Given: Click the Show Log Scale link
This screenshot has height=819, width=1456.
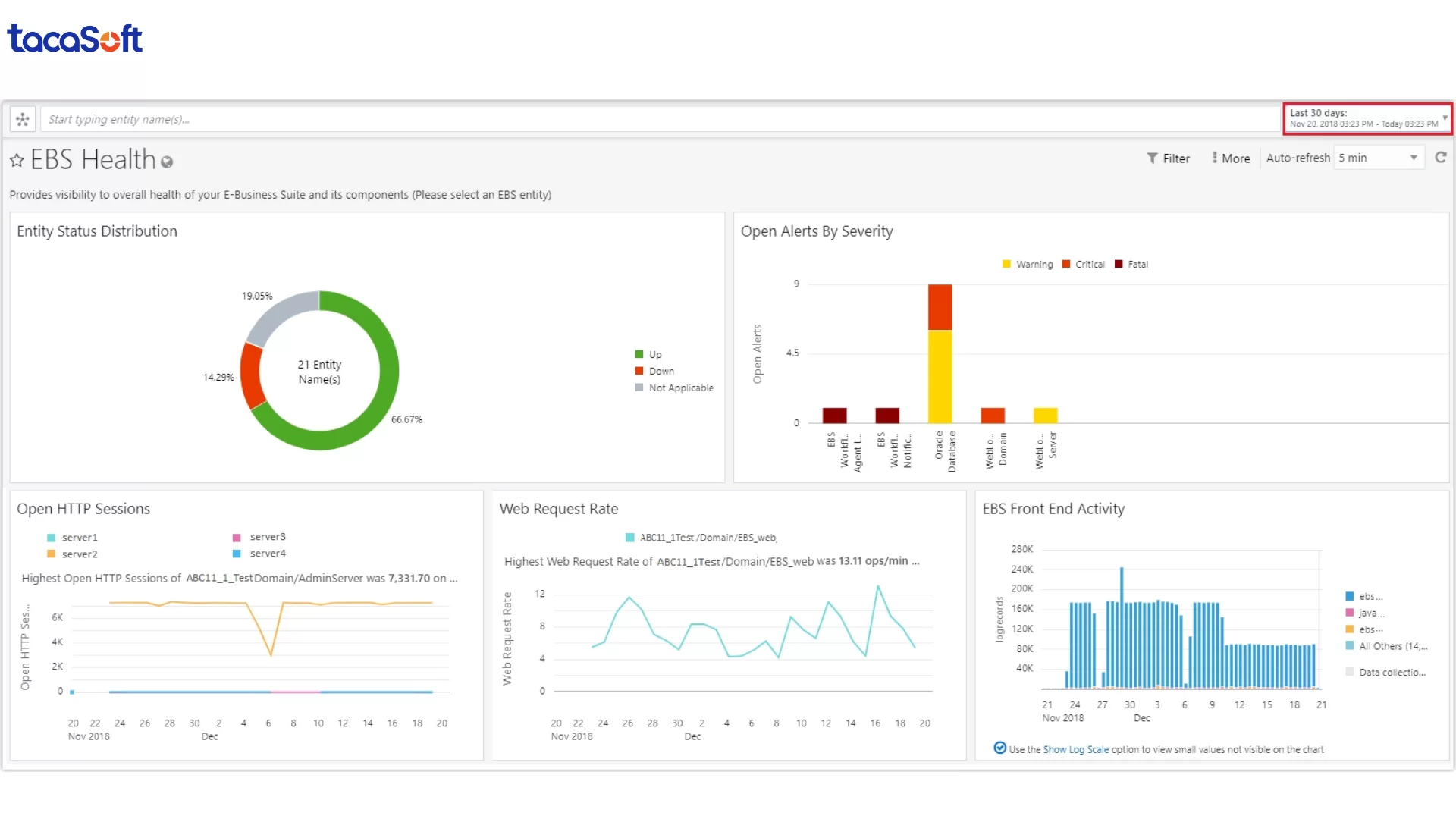Looking at the screenshot, I should (x=1075, y=749).
